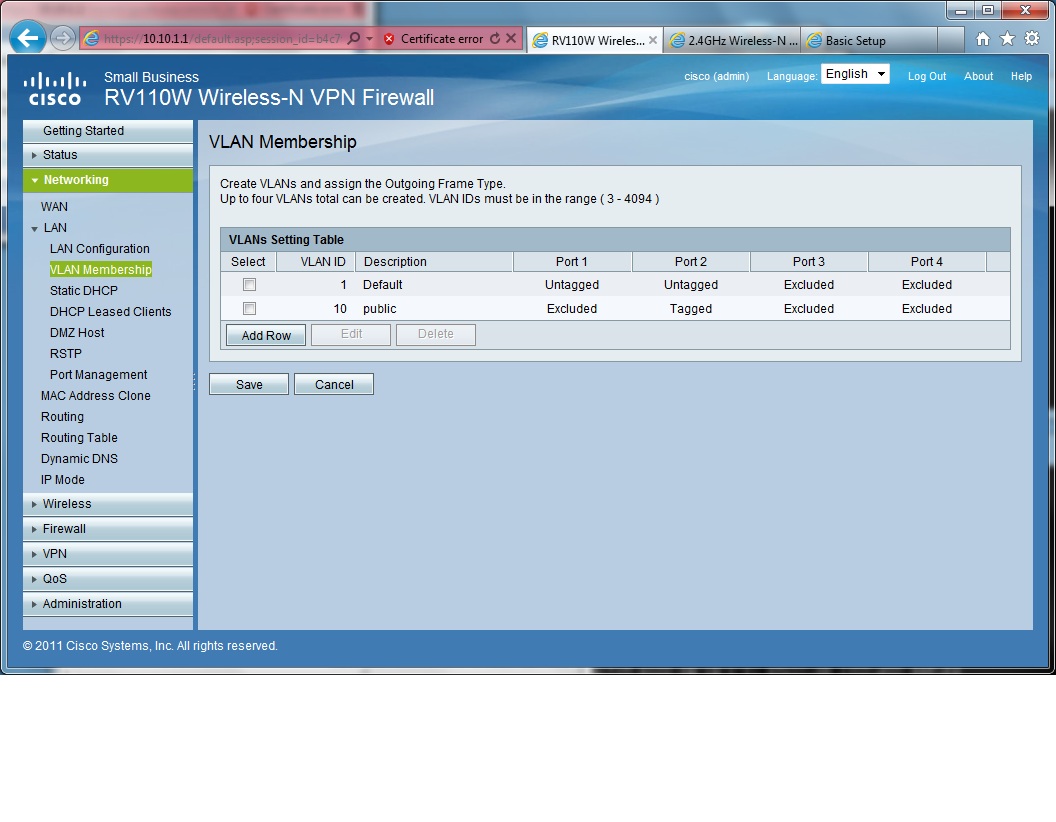The width and height of the screenshot is (1056, 822).
Task: Open the WAN page
Action: point(54,207)
